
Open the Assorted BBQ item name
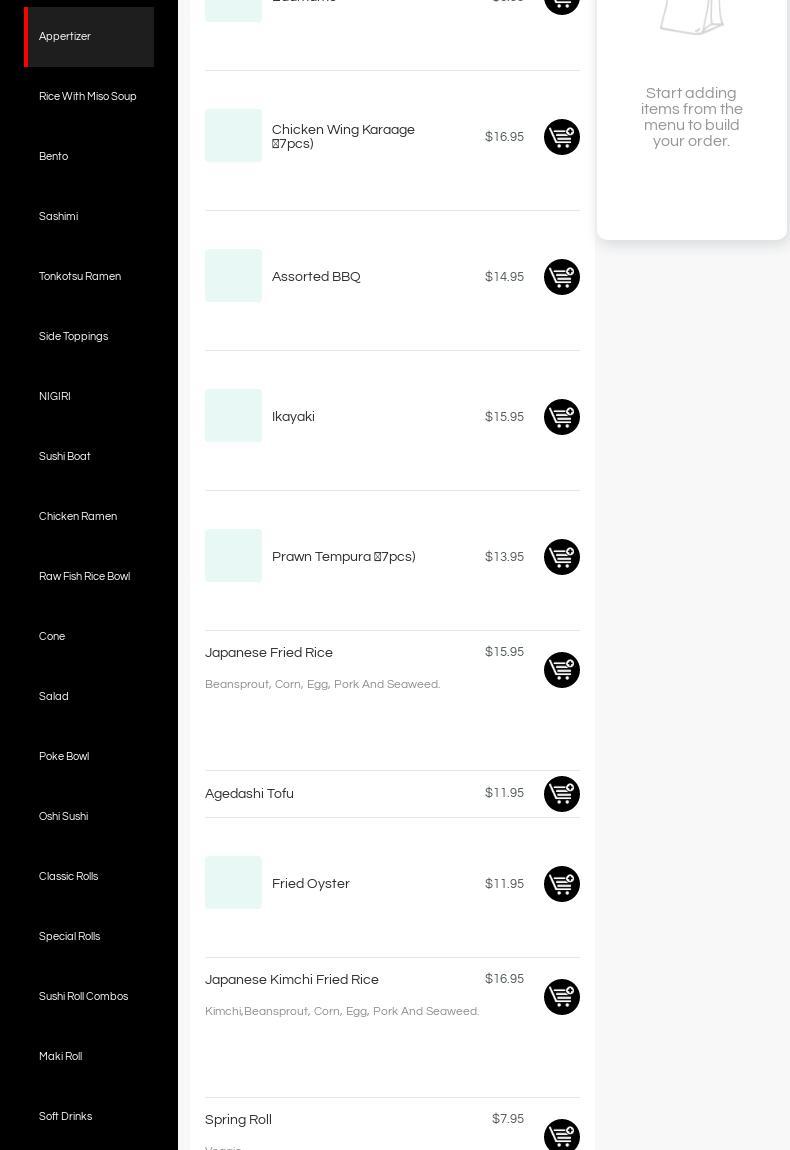click(x=316, y=277)
